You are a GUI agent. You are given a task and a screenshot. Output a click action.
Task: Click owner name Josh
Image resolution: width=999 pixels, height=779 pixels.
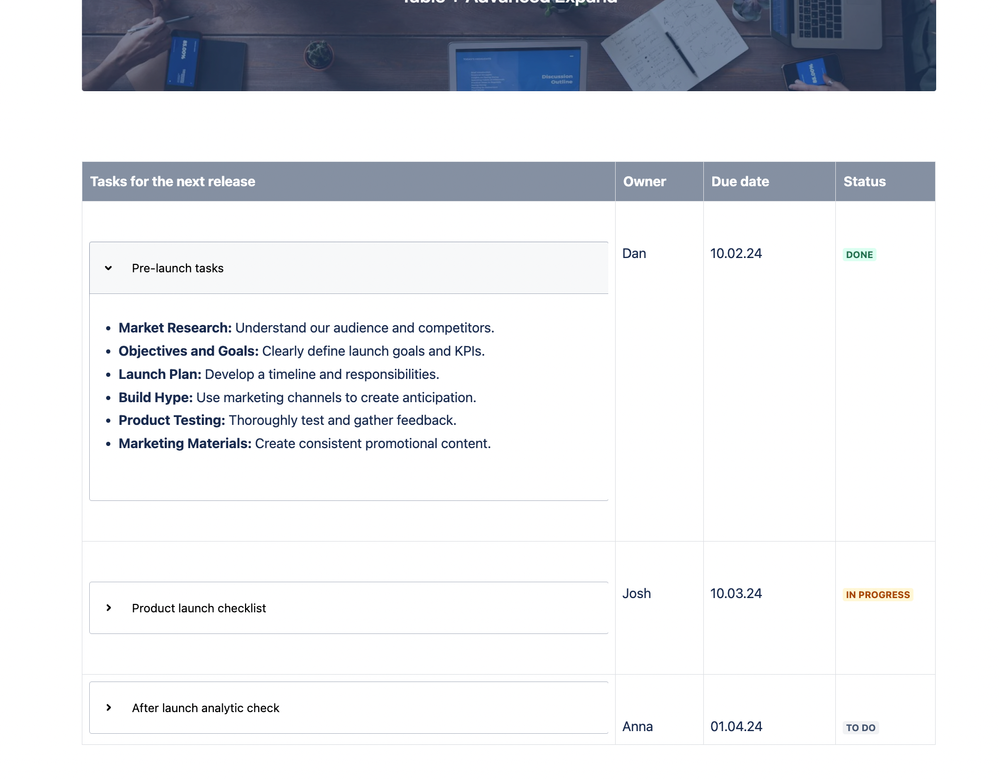(x=636, y=594)
